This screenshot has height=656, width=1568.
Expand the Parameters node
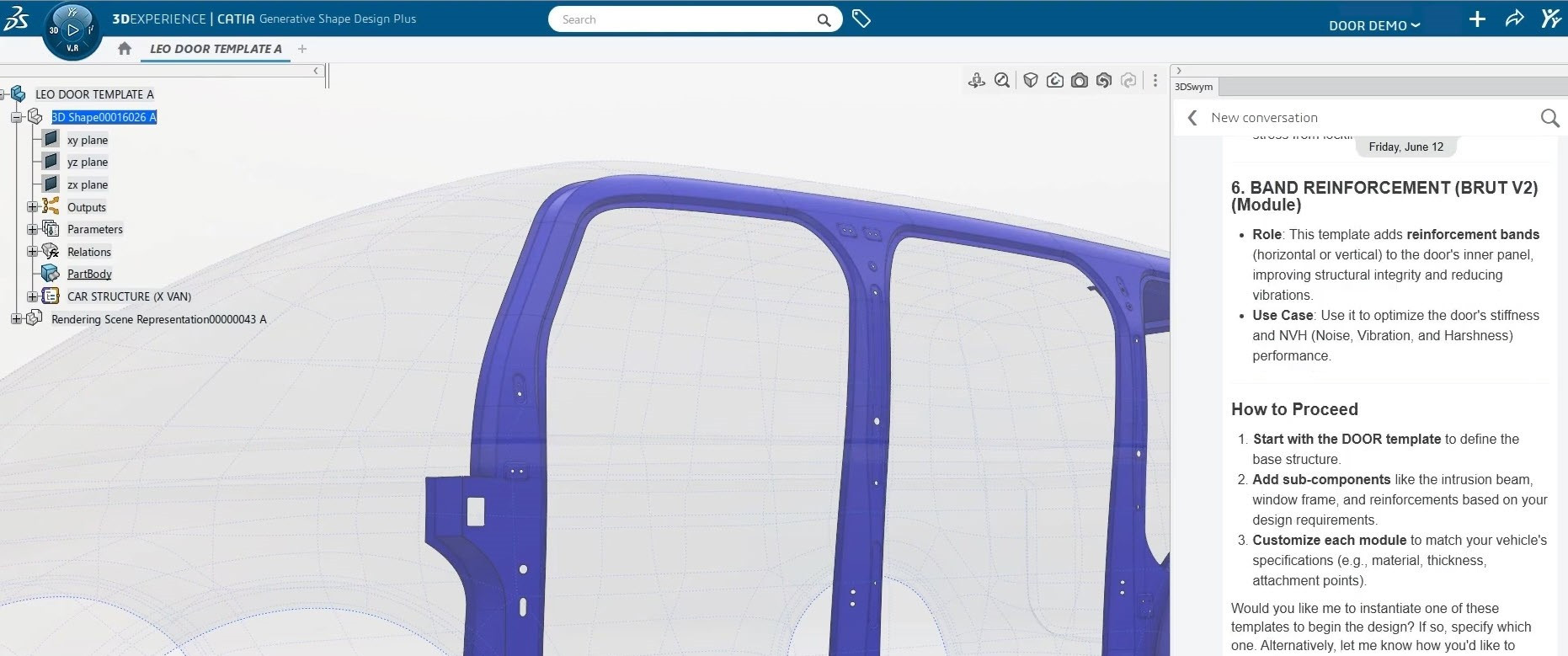[32, 228]
